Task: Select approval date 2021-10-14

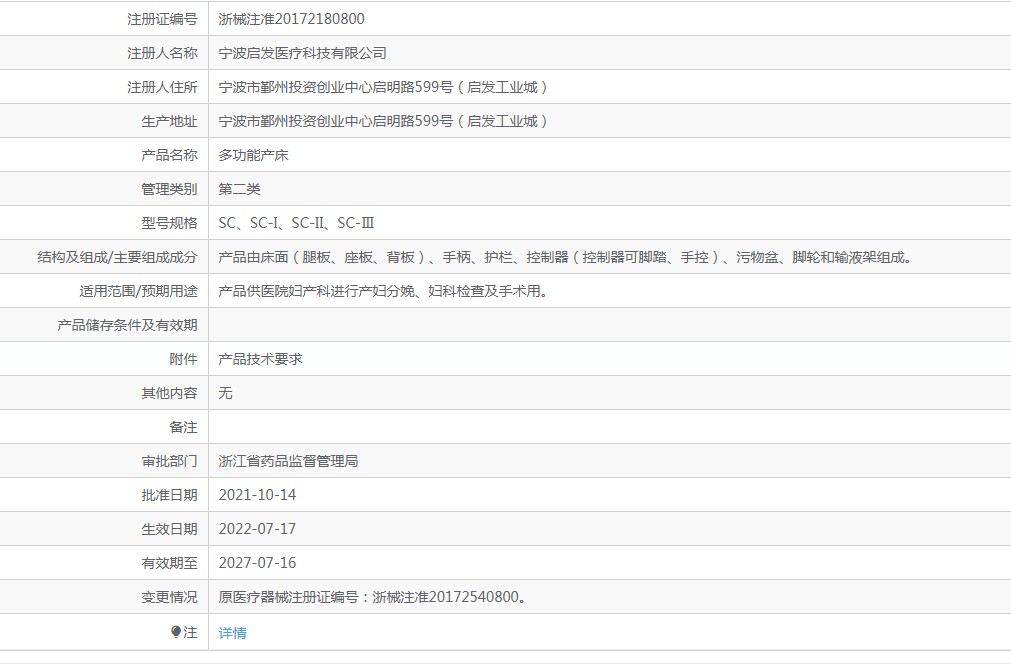Action: [x=257, y=495]
